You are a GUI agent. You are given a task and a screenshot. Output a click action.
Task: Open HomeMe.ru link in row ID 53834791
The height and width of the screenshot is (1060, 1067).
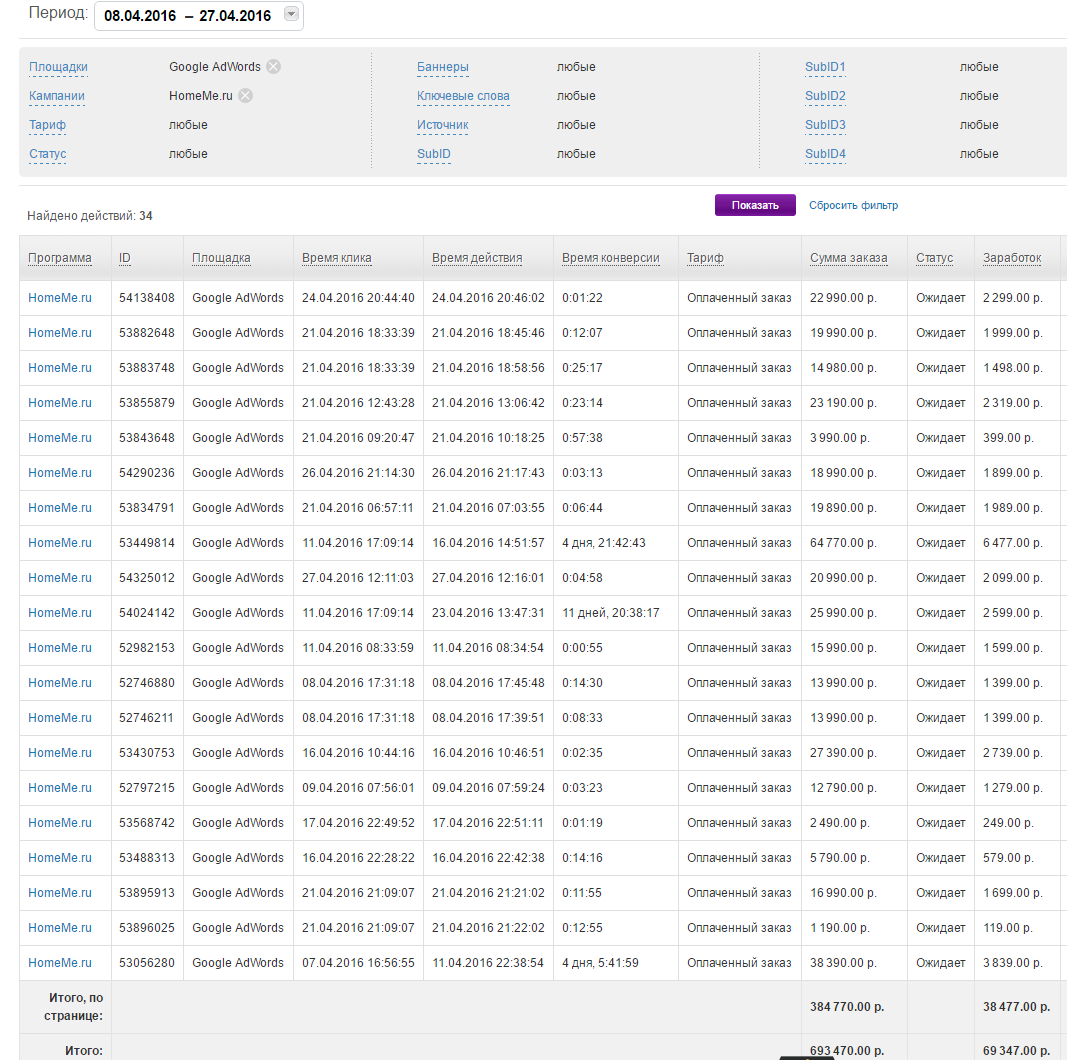[60, 508]
